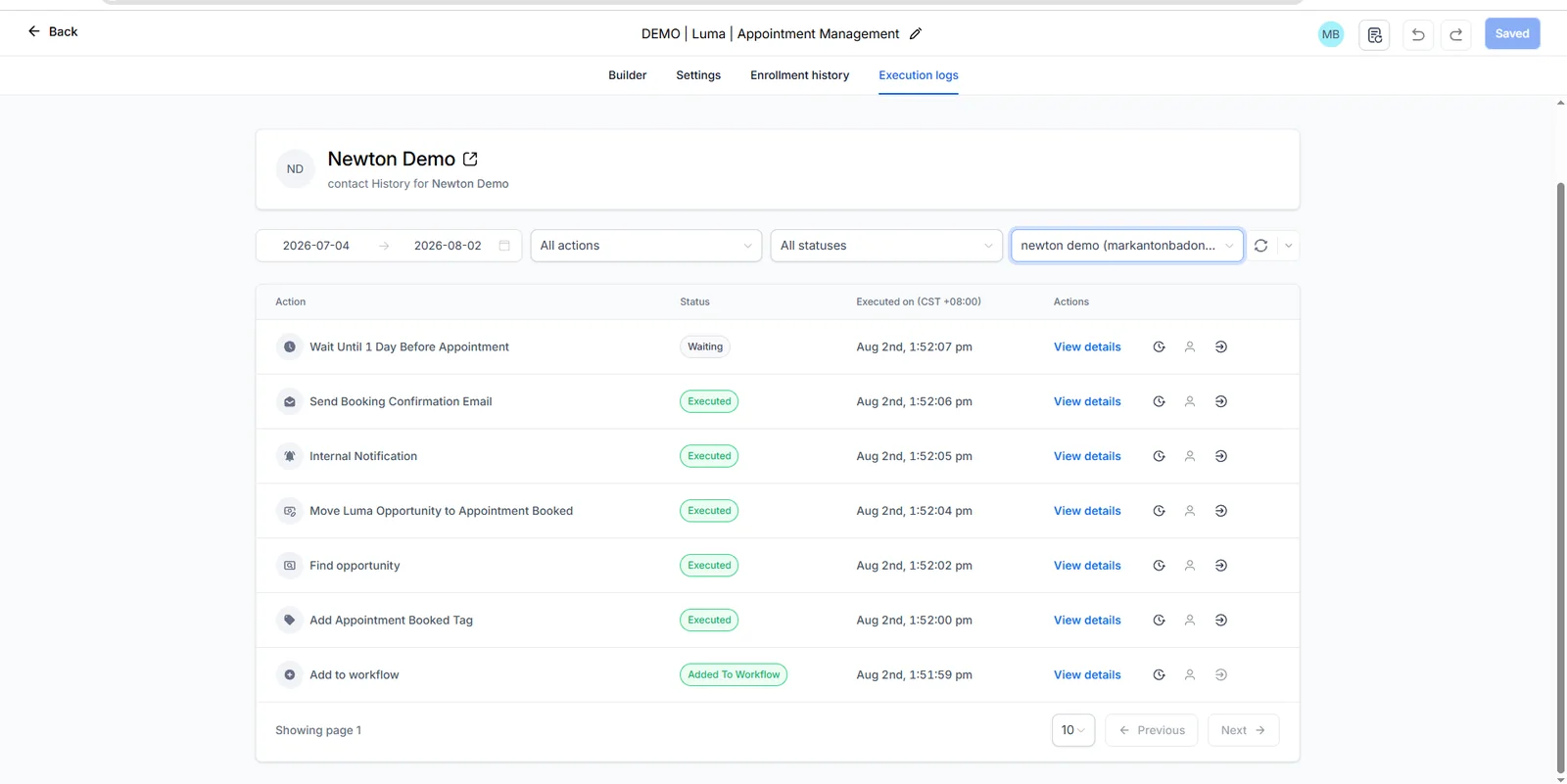This screenshot has height=784, width=1567.
Task: Click circled arrow icon in Internal Notification row
Action: point(1220,457)
